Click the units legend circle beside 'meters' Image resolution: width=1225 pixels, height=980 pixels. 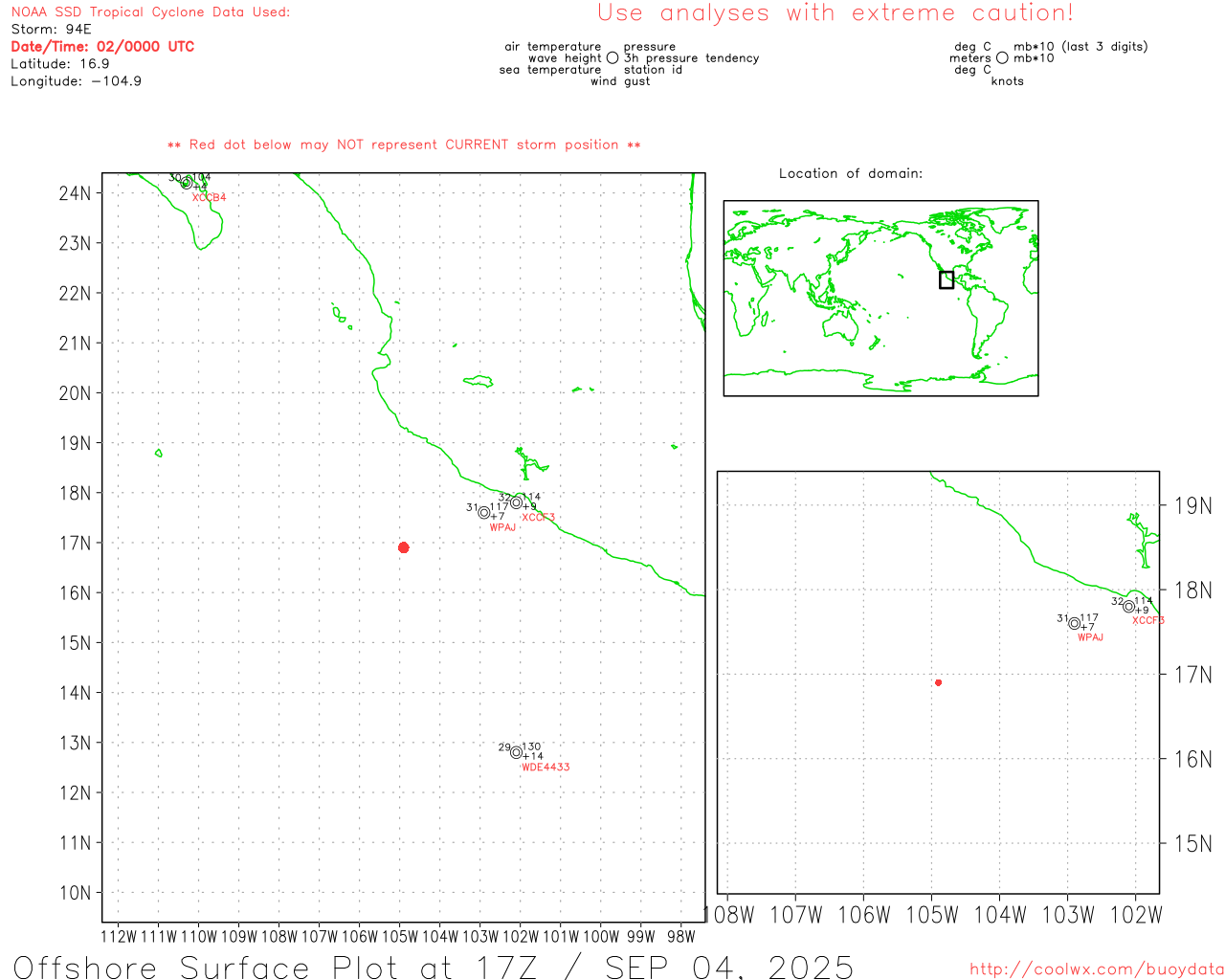(1002, 57)
